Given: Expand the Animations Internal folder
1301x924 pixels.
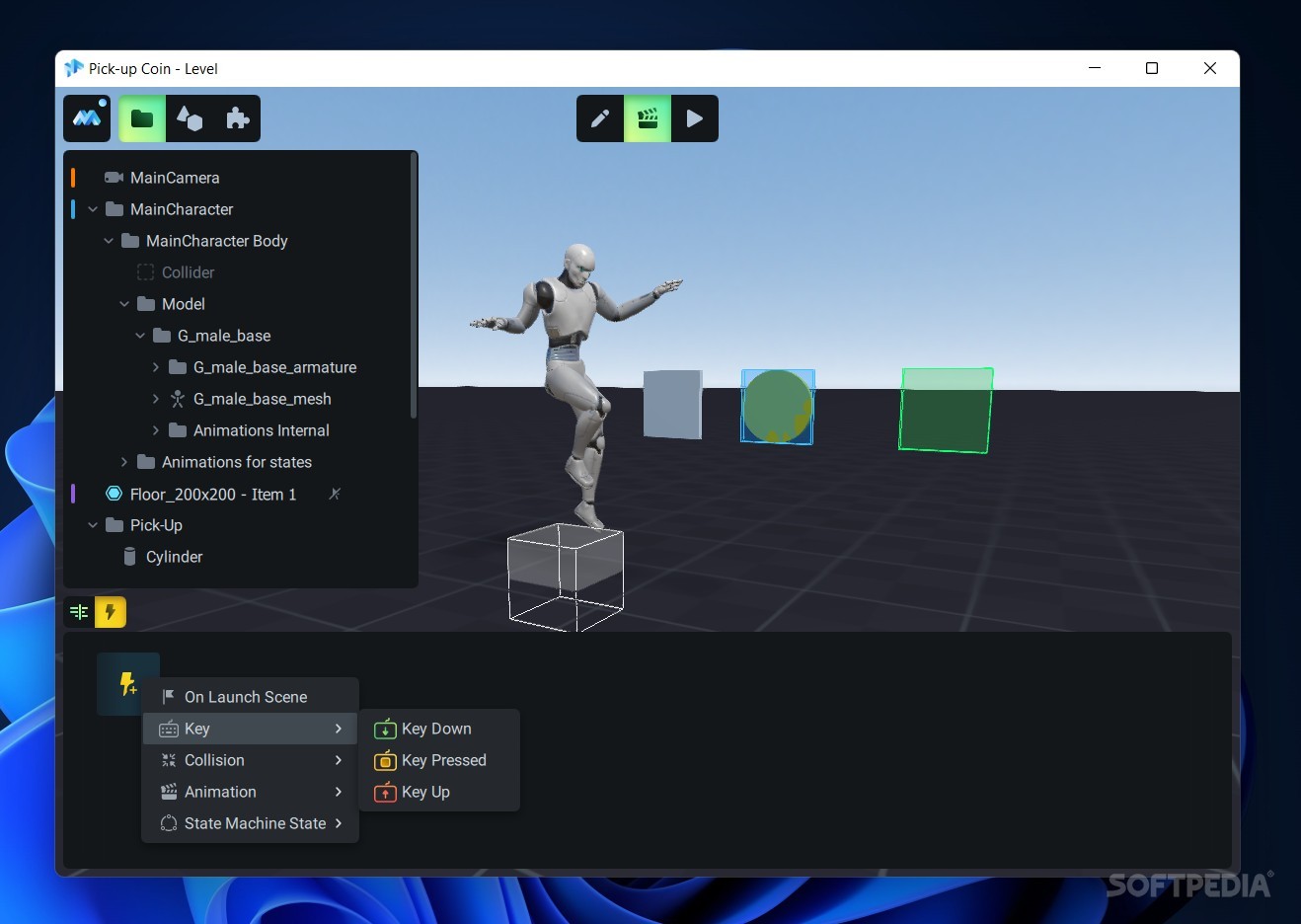Looking at the screenshot, I should (x=156, y=430).
